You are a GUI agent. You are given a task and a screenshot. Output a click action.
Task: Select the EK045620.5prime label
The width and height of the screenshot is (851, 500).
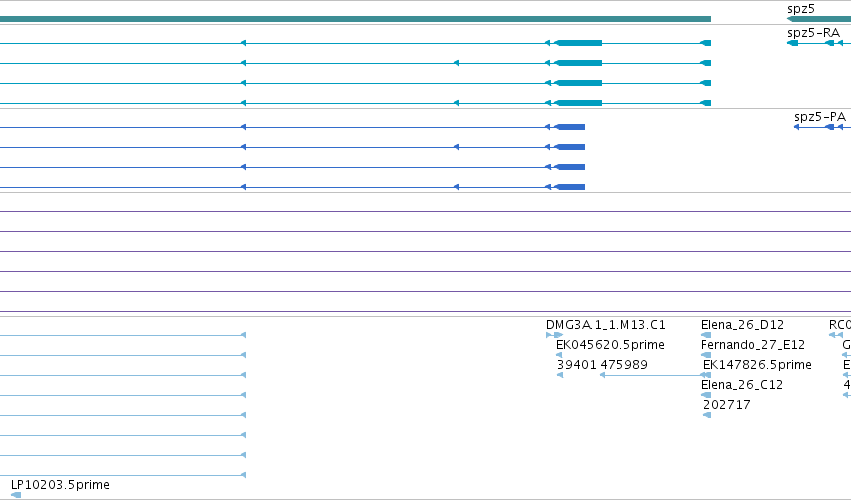click(610, 345)
